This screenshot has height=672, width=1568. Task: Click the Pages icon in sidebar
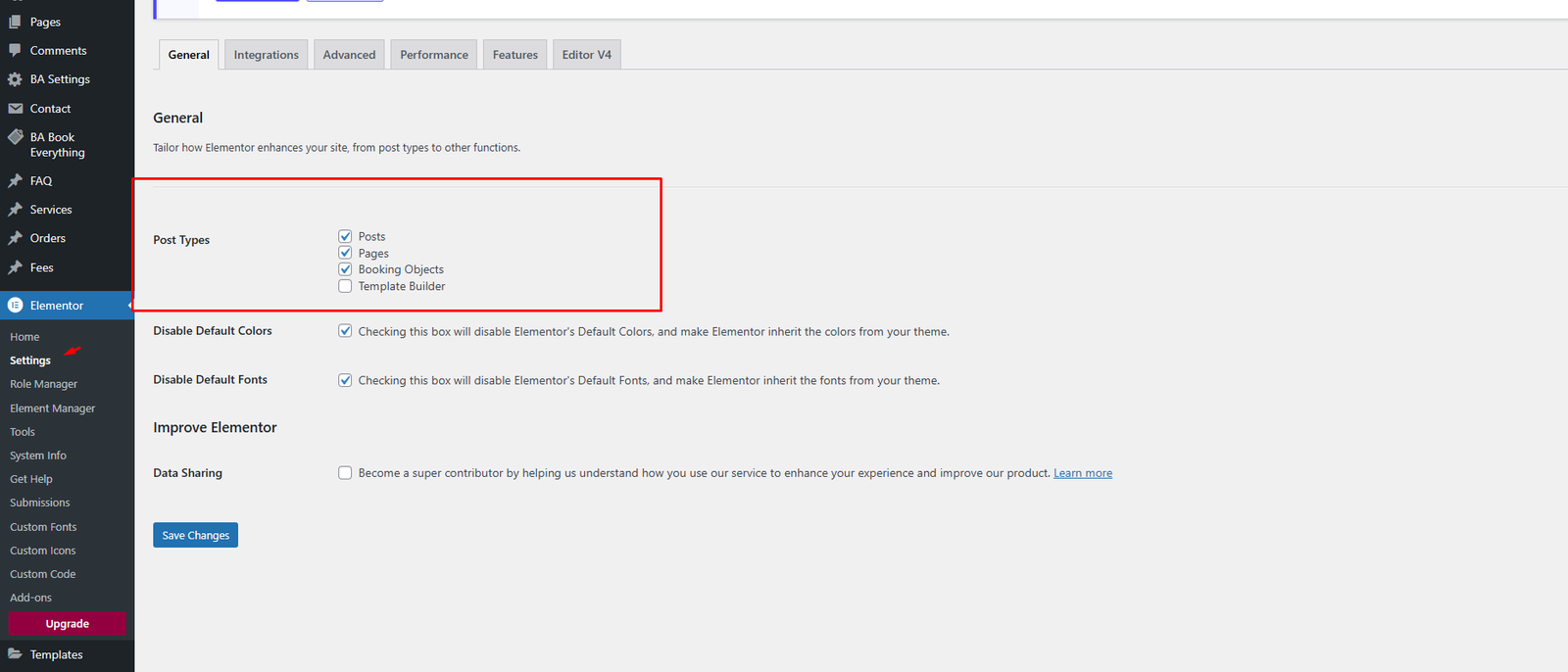pyautogui.click(x=15, y=22)
